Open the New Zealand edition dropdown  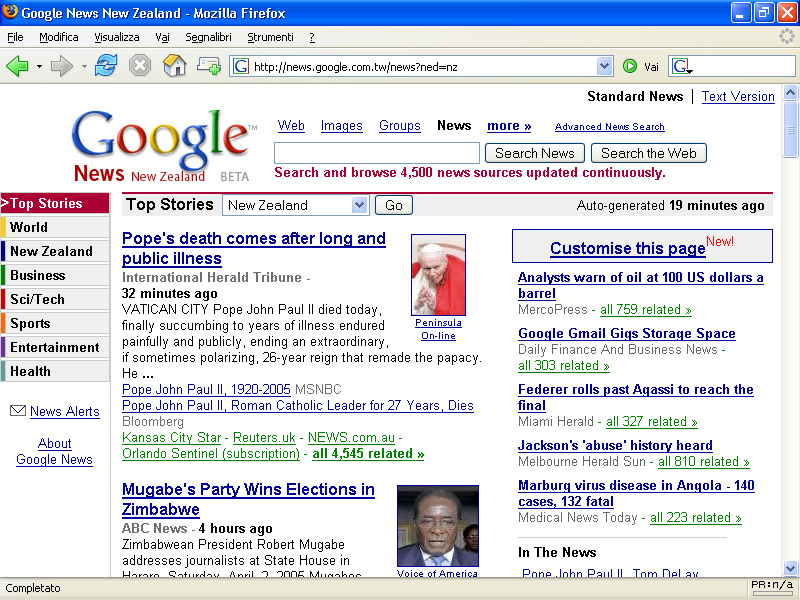click(x=296, y=205)
